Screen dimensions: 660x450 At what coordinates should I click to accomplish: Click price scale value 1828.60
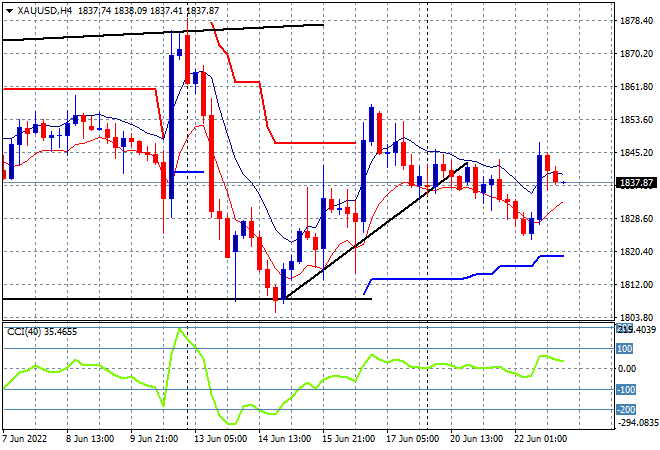click(636, 218)
